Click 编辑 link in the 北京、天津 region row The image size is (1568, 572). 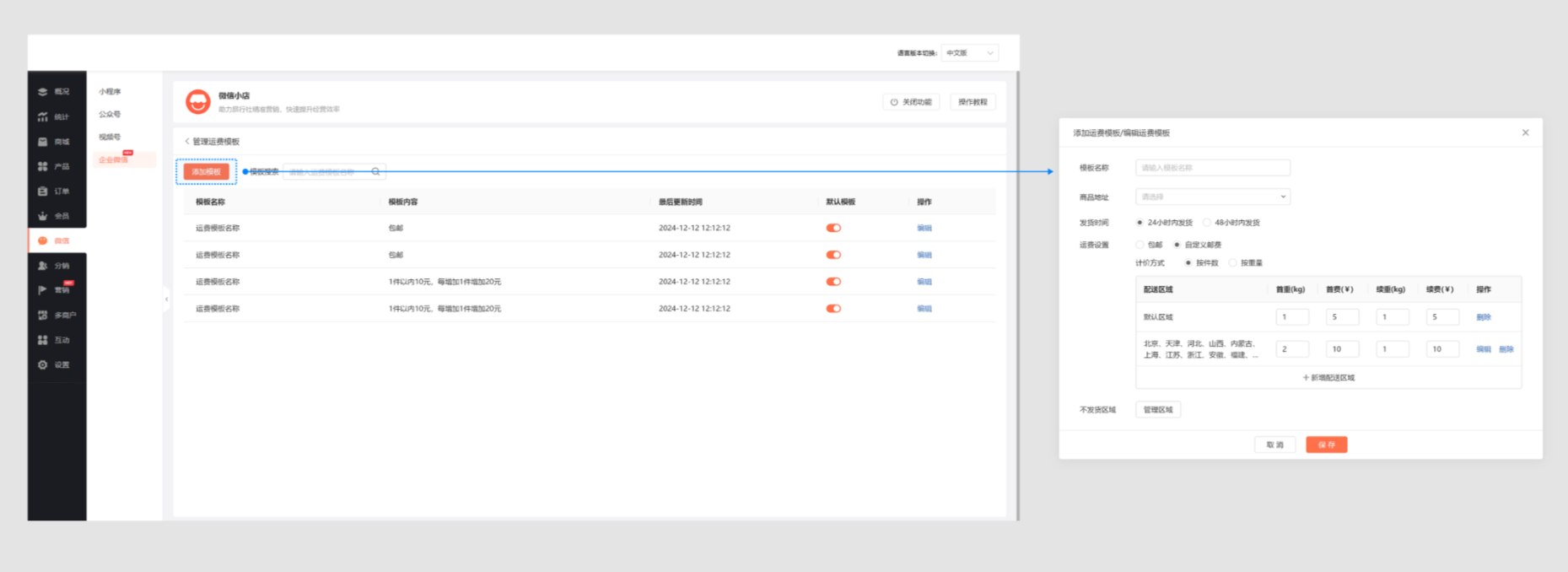coord(1484,349)
